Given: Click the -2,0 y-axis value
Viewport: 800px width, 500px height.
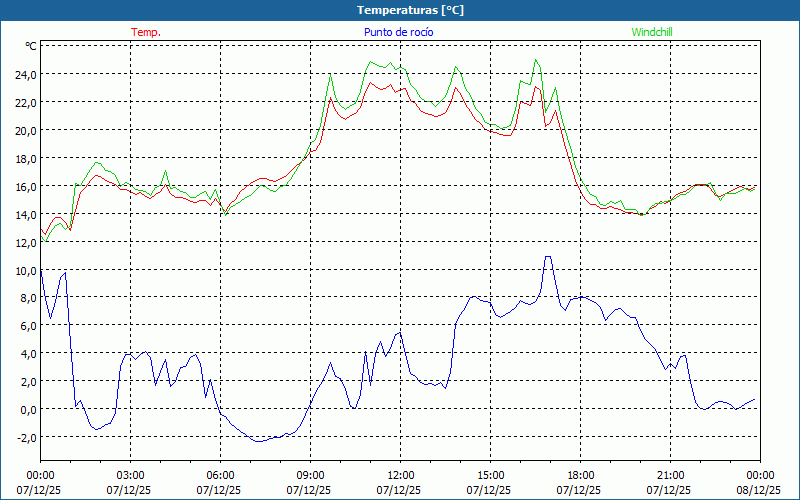Looking at the screenshot, I should (25, 437).
